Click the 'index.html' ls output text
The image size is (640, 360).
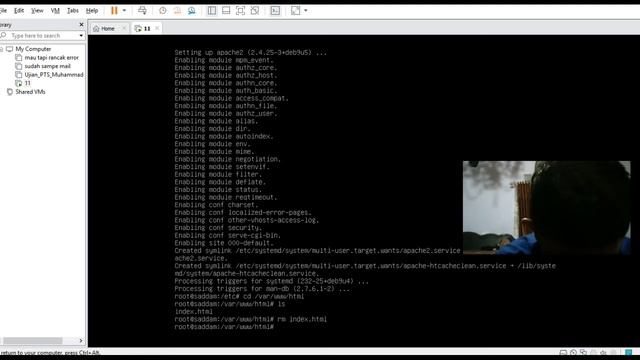(x=193, y=312)
